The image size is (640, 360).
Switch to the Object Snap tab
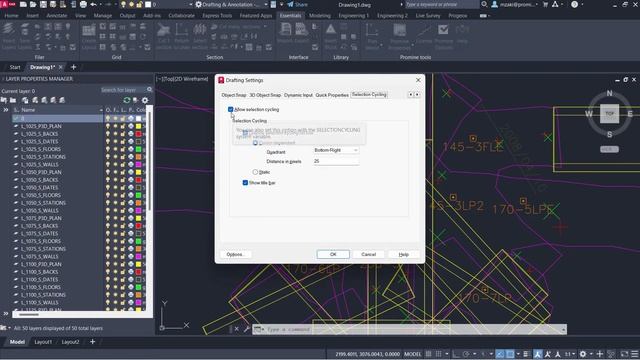click(234, 95)
